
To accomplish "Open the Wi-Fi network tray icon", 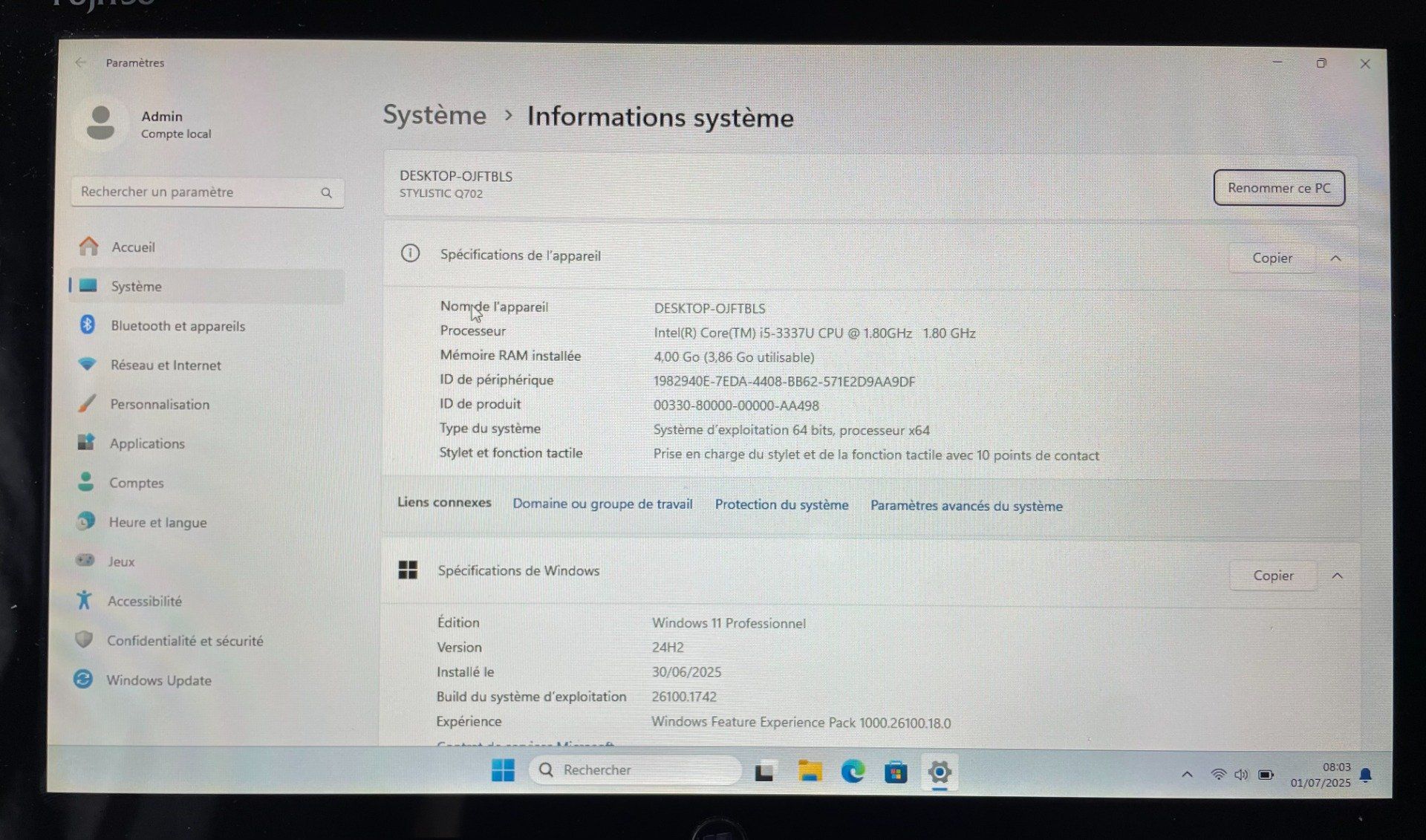I will [1218, 775].
